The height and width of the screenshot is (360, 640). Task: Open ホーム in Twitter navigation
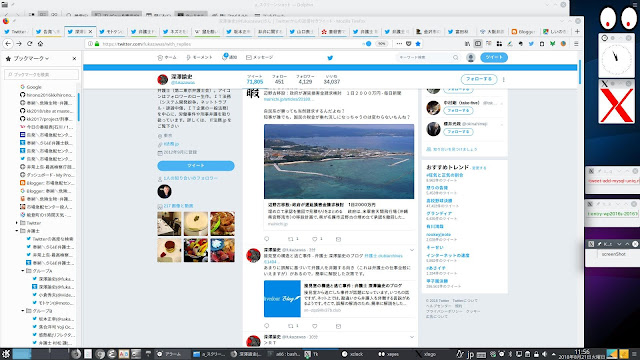[167, 58]
